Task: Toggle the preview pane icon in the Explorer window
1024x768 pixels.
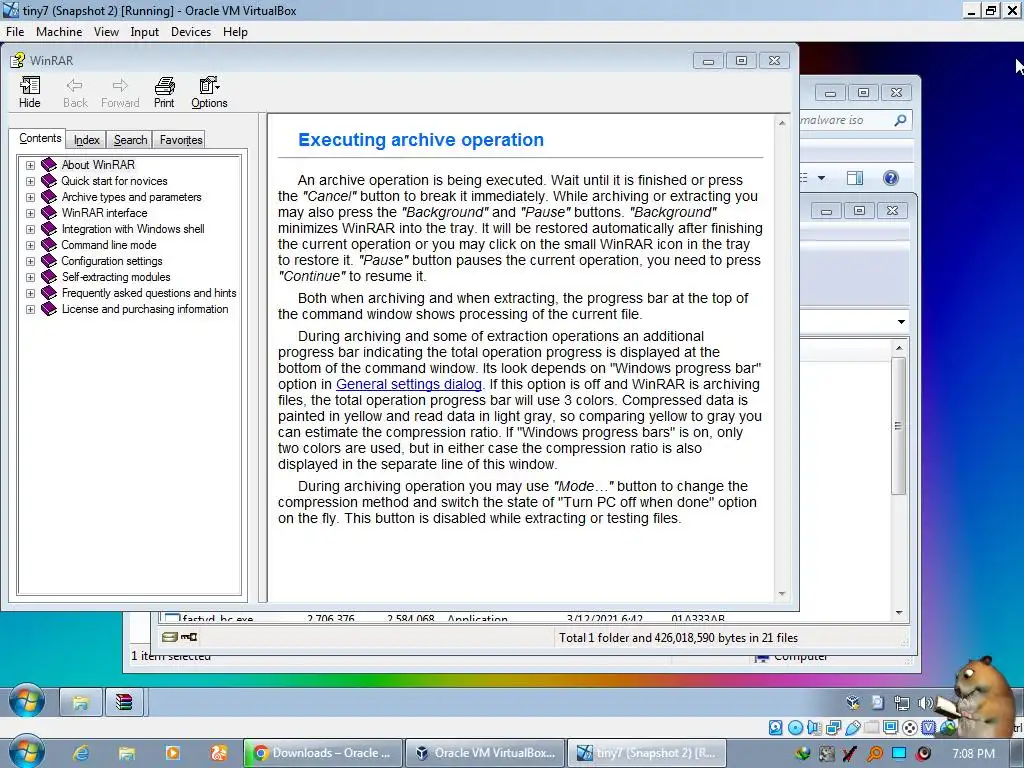Action: point(855,178)
